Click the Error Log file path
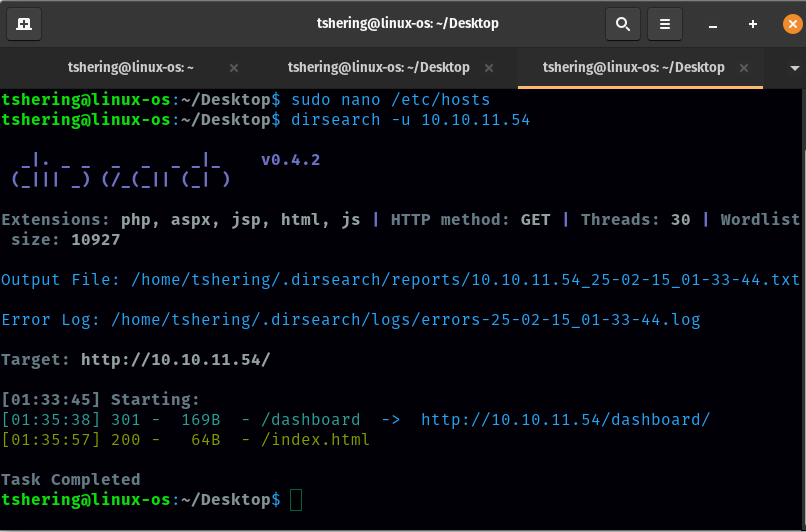 point(405,320)
